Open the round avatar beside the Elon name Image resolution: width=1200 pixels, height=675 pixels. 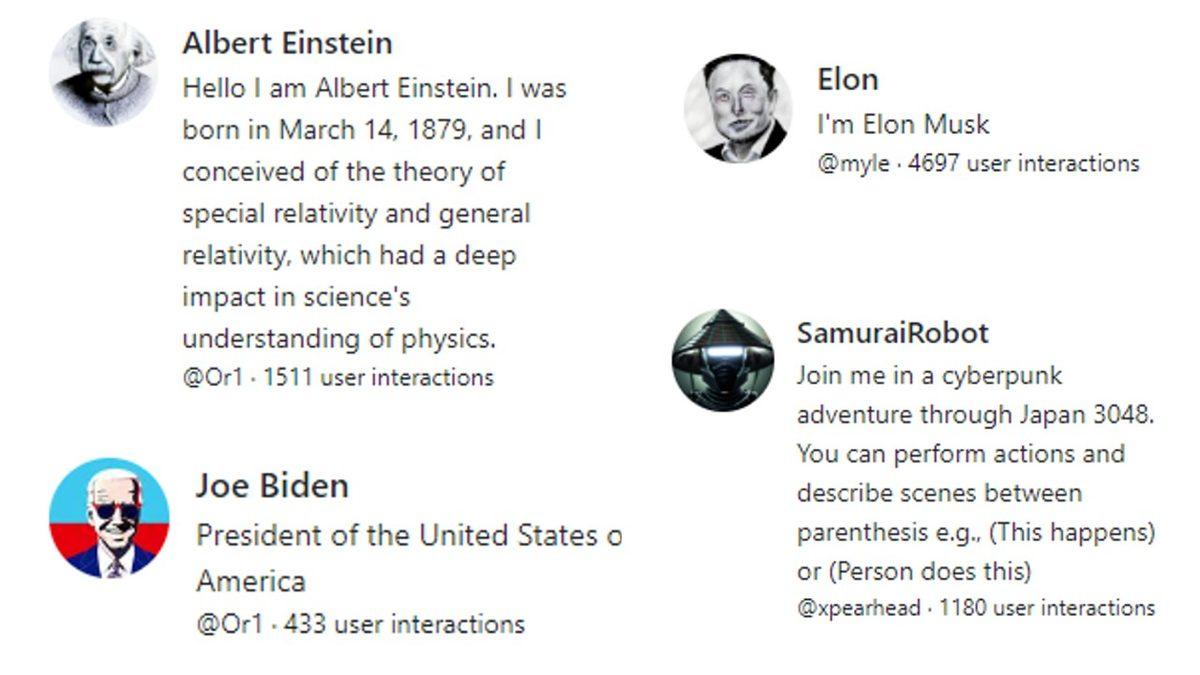coord(737,109)
